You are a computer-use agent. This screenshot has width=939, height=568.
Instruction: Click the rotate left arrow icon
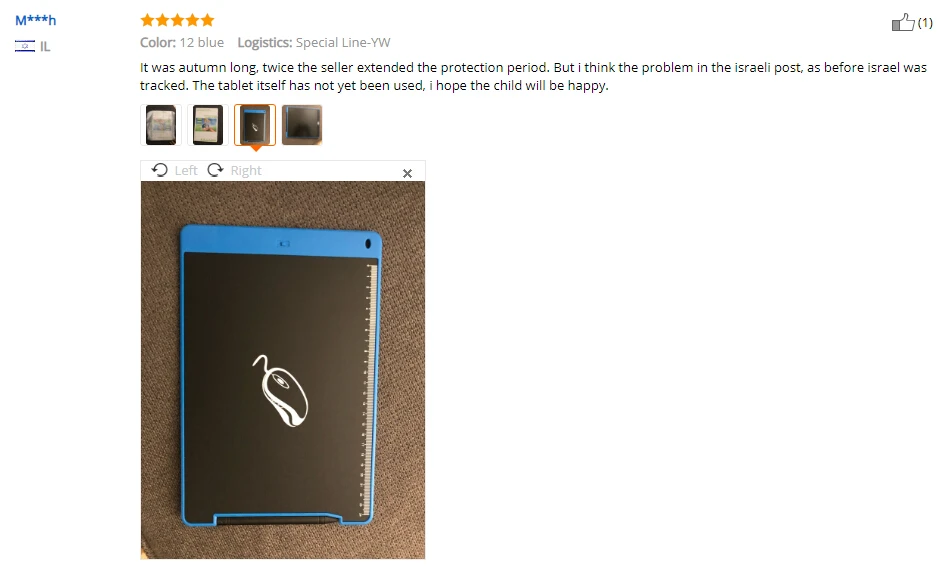click(159, 170)
